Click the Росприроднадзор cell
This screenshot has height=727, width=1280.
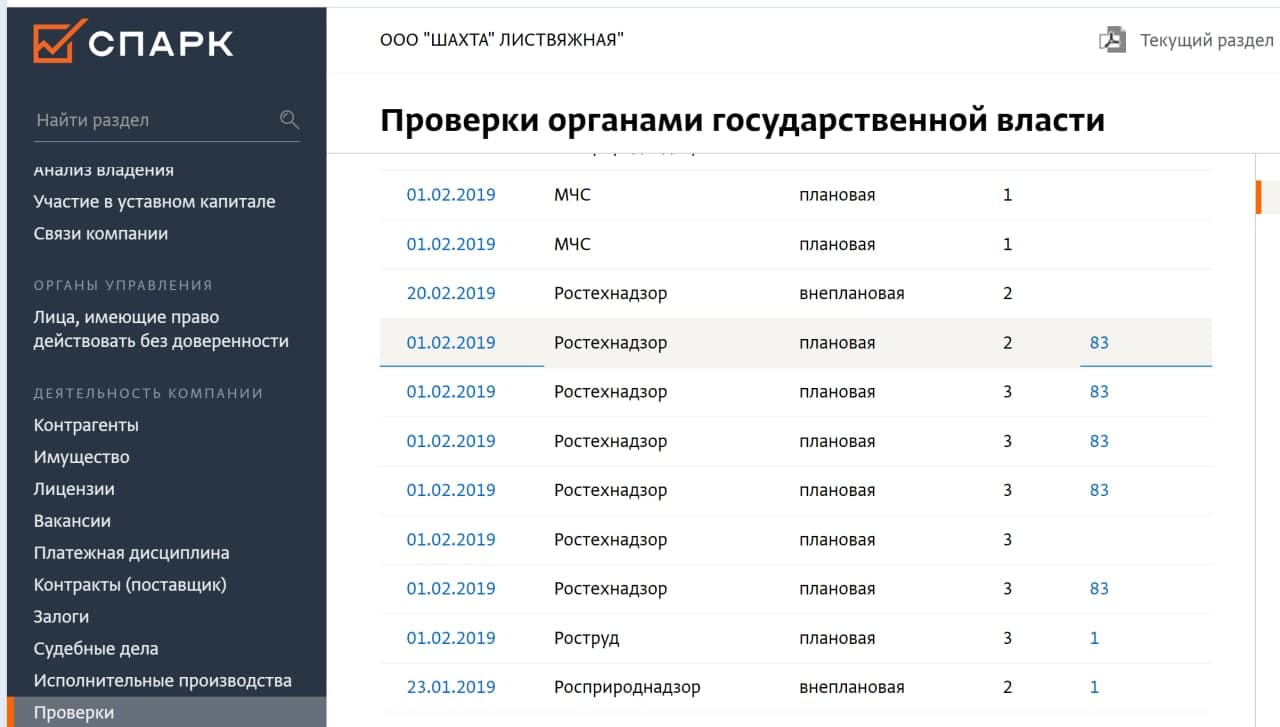[x=627, y=688]
